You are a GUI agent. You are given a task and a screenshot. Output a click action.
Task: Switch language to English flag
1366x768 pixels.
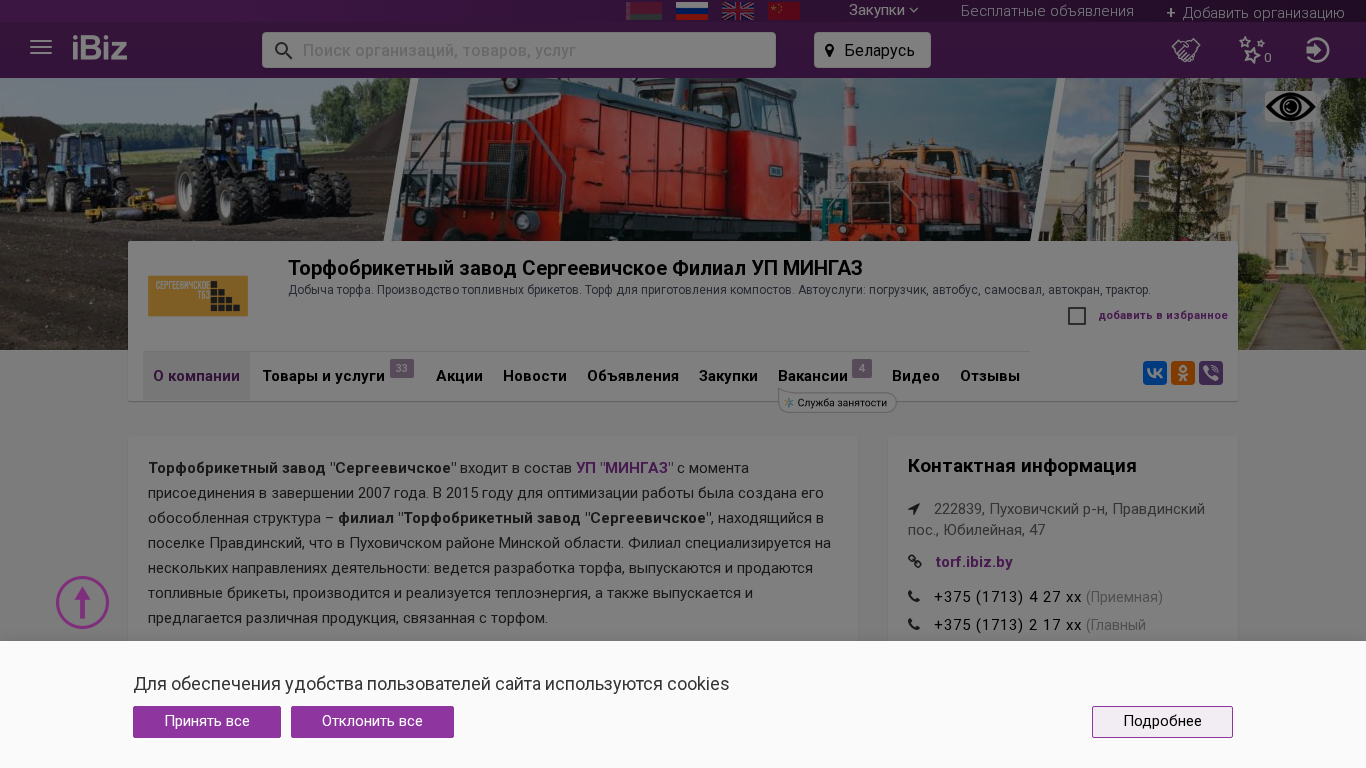point(738,10)
